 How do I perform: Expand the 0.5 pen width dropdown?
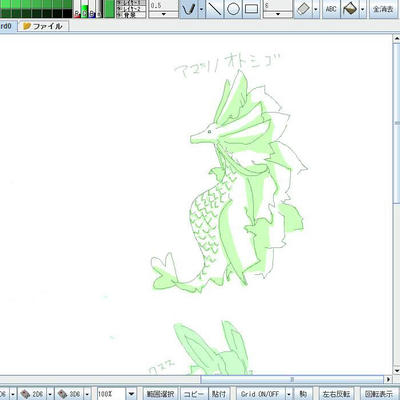pyautogui.click(x=163, y=14)
